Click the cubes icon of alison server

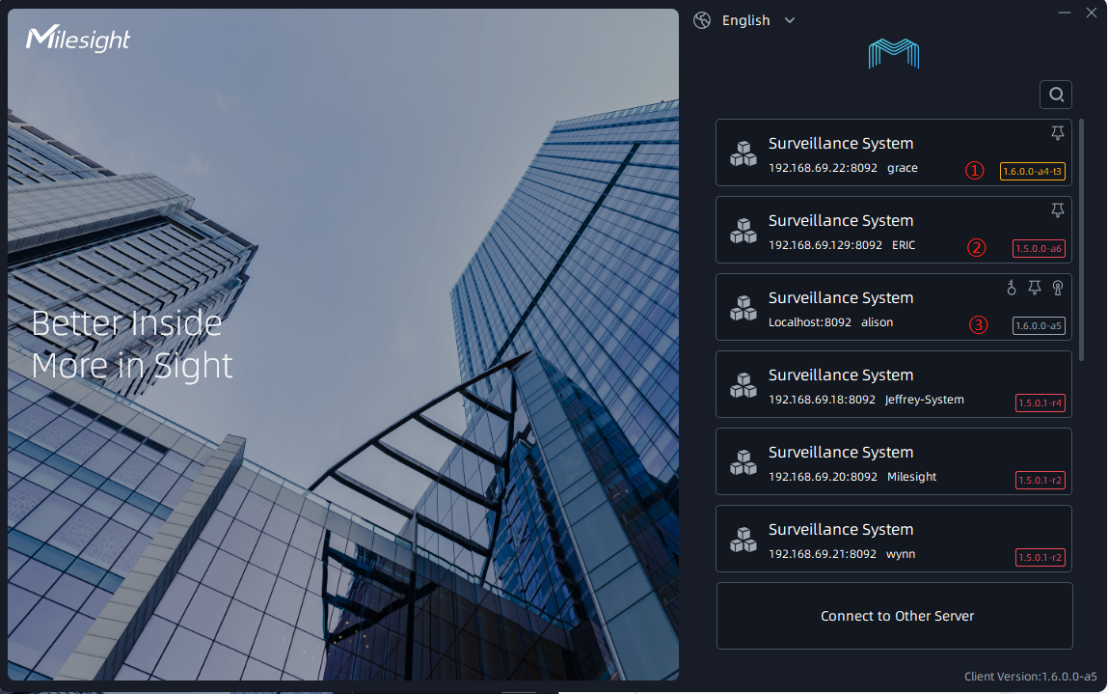coord(743,307)
